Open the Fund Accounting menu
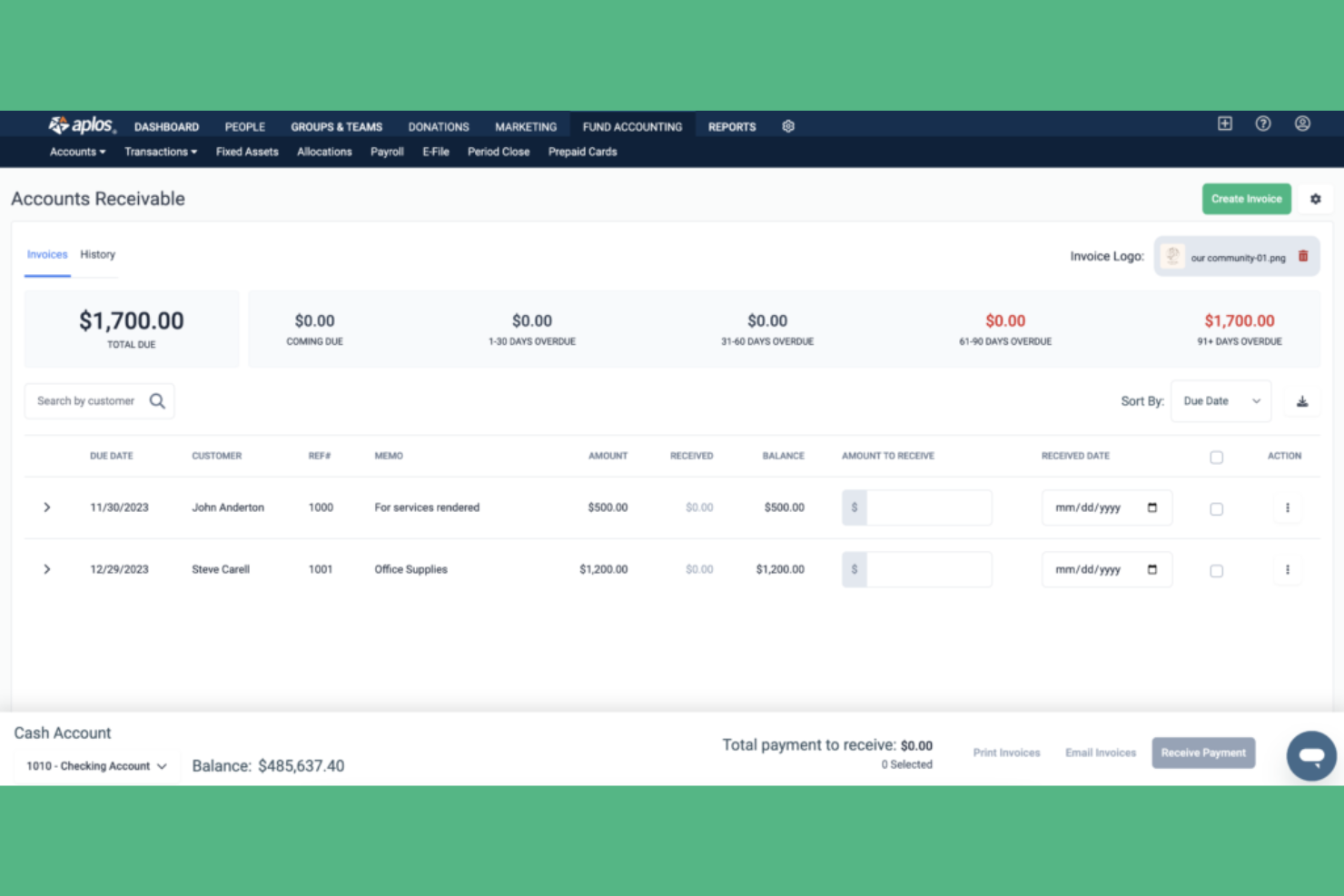This screenshot has height=896, width=1344. click(x=632, y=126)
